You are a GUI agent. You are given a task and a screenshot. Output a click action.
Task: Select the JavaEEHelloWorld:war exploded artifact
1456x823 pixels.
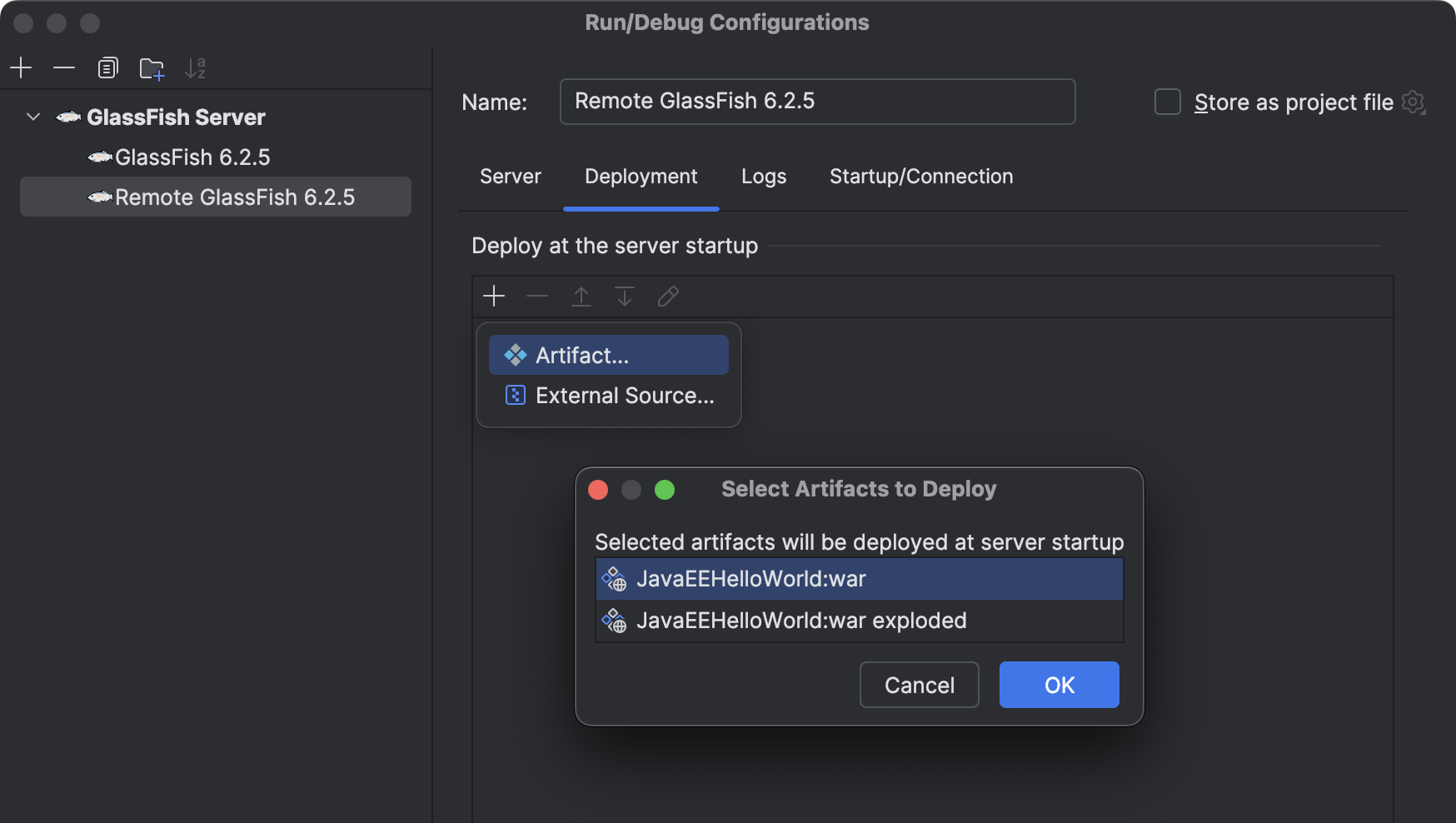click(802, 620)
